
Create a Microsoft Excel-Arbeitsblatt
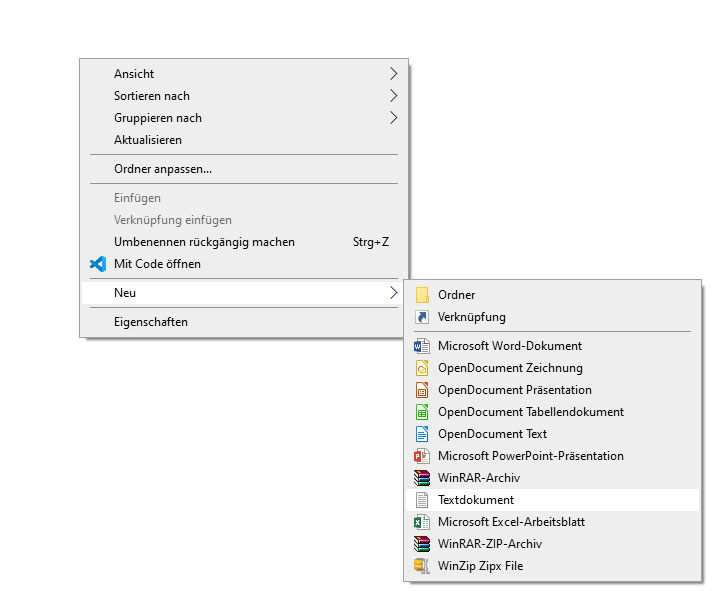click(552, 522)
